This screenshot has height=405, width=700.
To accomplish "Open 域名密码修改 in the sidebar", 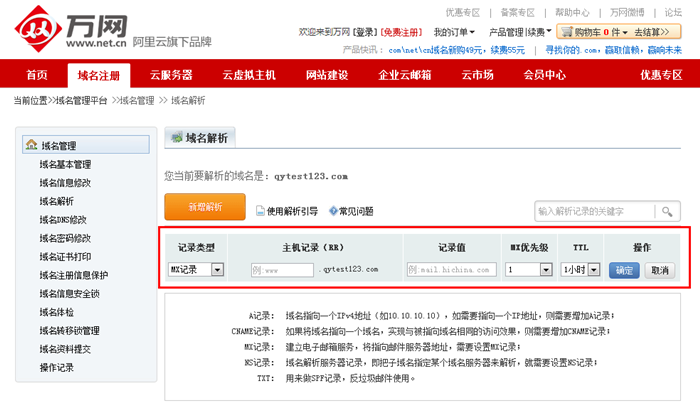I will click(x=65, y=238).
